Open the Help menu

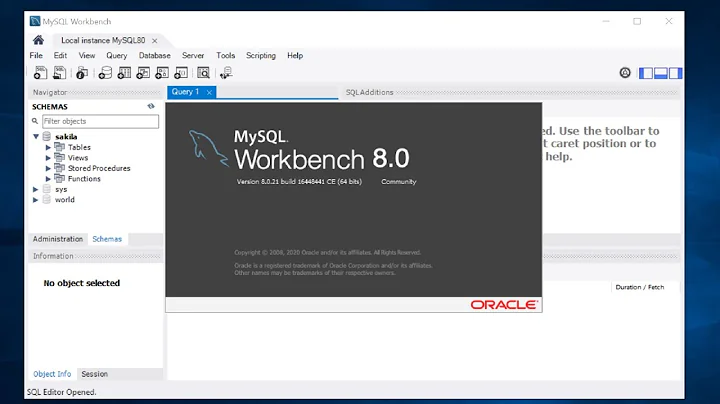pyautogui.click(x=295, y=56)
